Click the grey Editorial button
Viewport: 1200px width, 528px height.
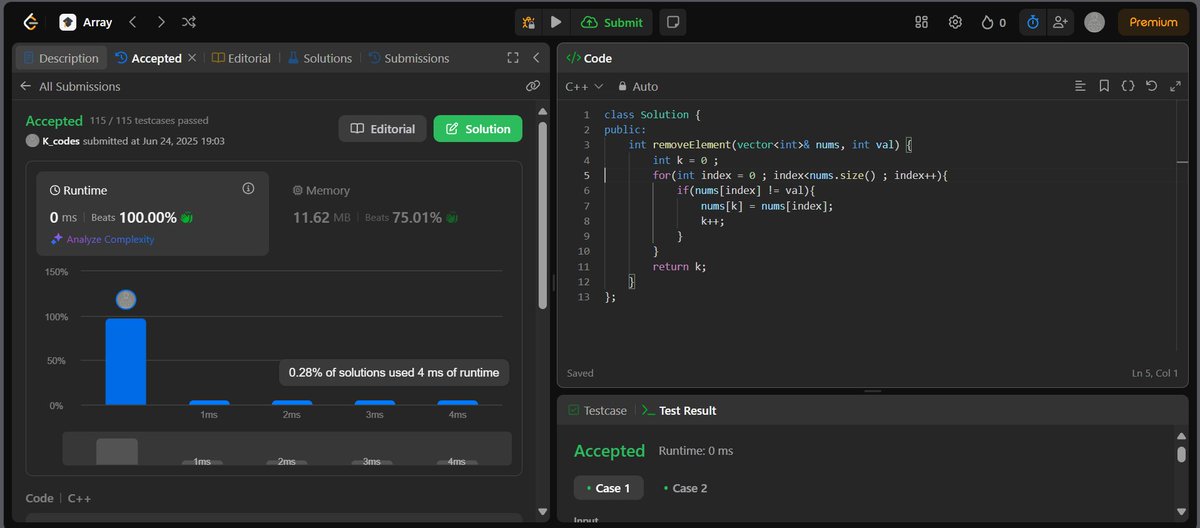[383, 129]
